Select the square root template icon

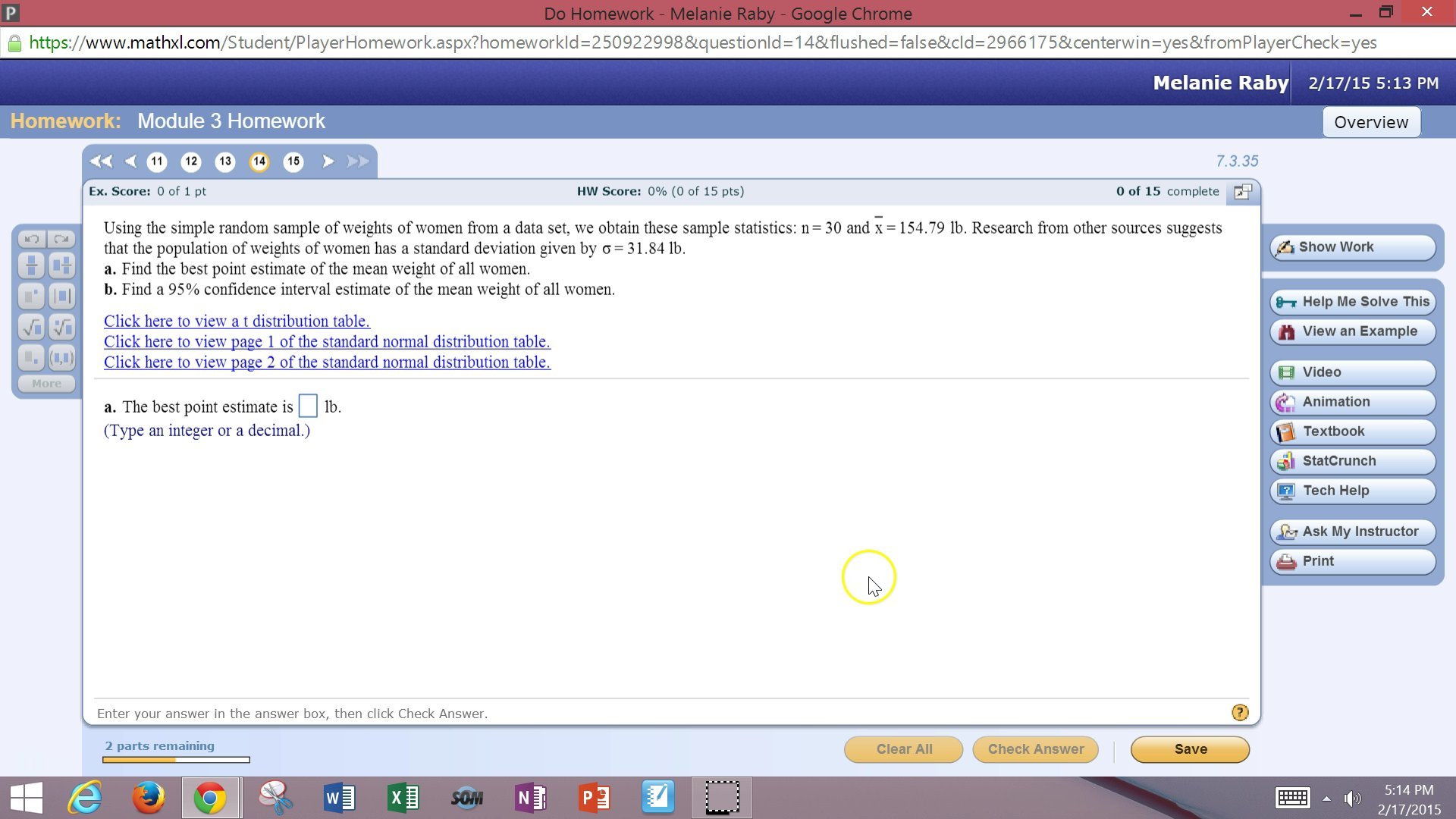[30, 327]
